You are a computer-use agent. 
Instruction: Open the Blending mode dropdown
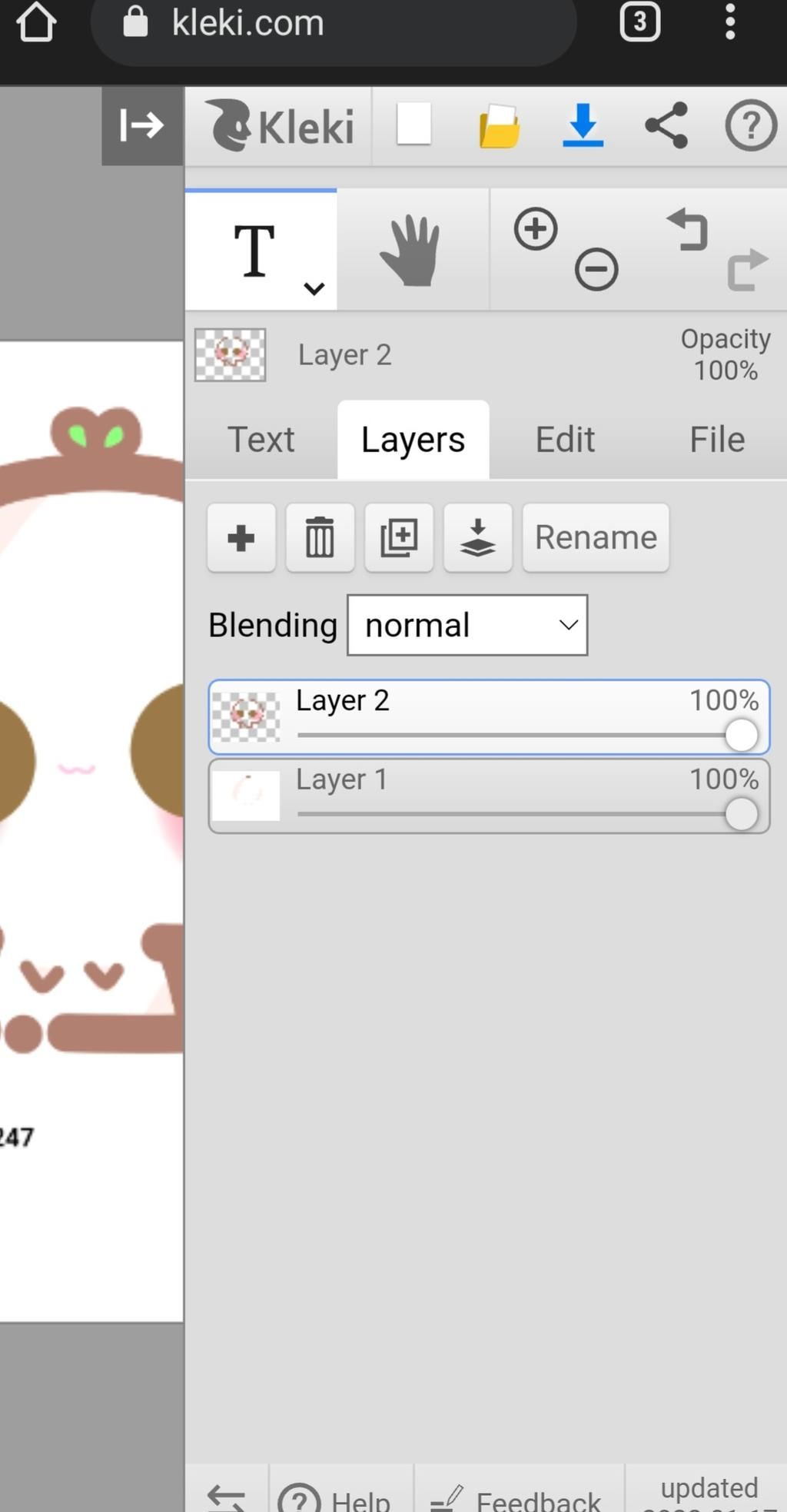pyautogui.click(x=467, y=625)
